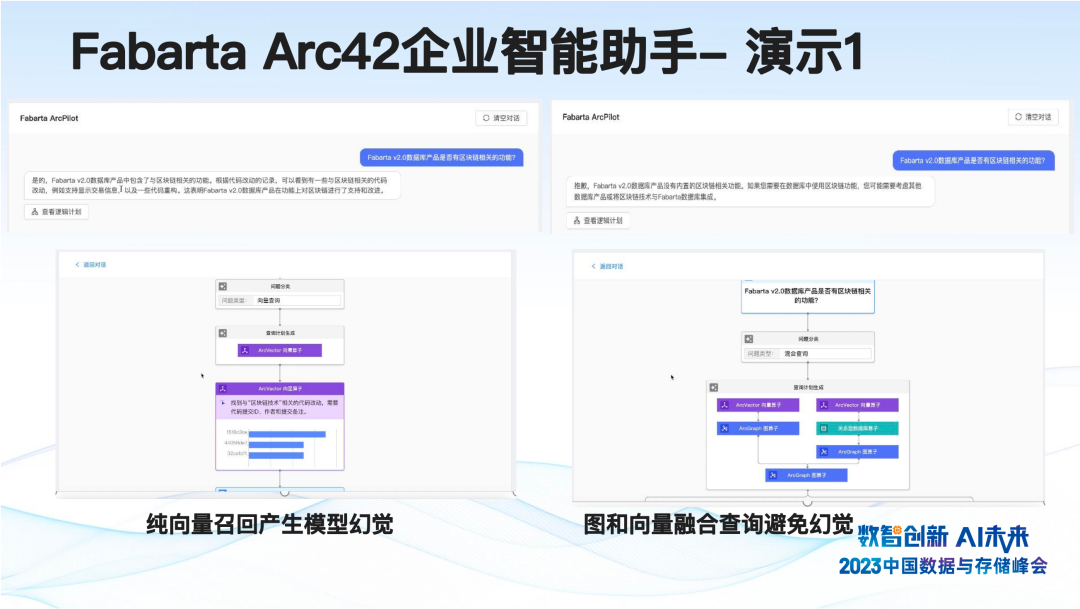Click the 问题分类 node icon in the right flowchart

[x=749, y=339]
